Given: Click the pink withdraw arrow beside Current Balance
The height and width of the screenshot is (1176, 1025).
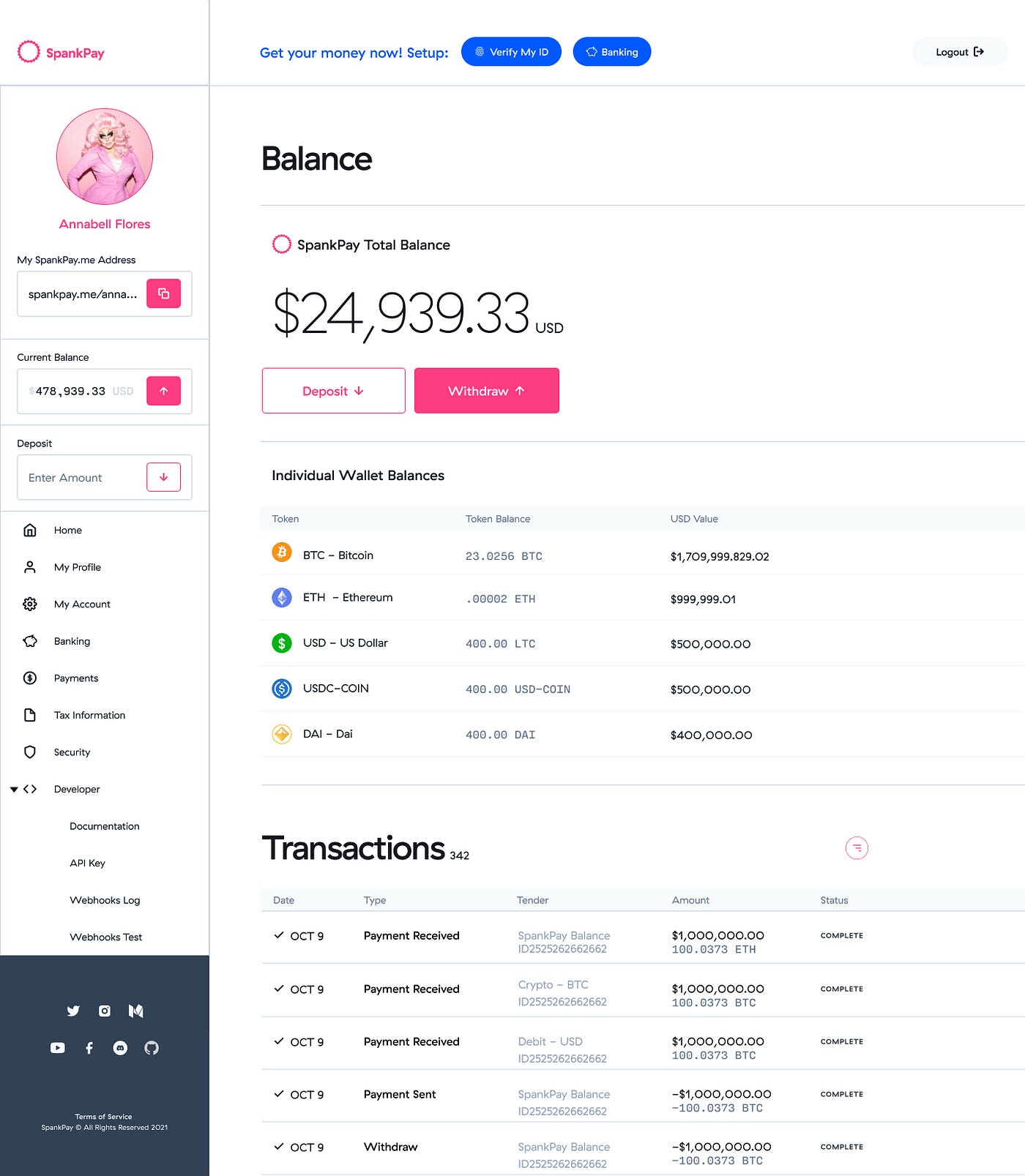Looking at the screenshot, I should [x=164, y=391].
